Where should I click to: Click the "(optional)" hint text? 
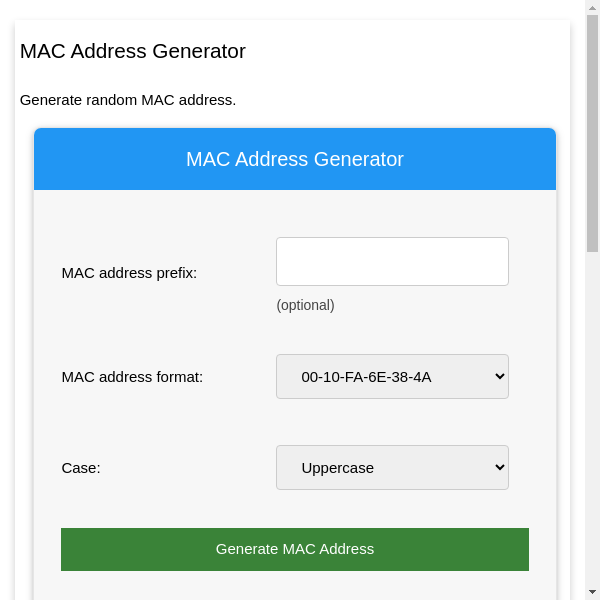point(305,305)
